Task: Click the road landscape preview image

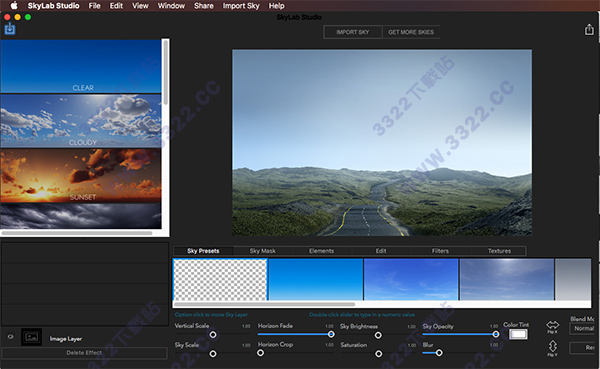Action: [382, 142]
